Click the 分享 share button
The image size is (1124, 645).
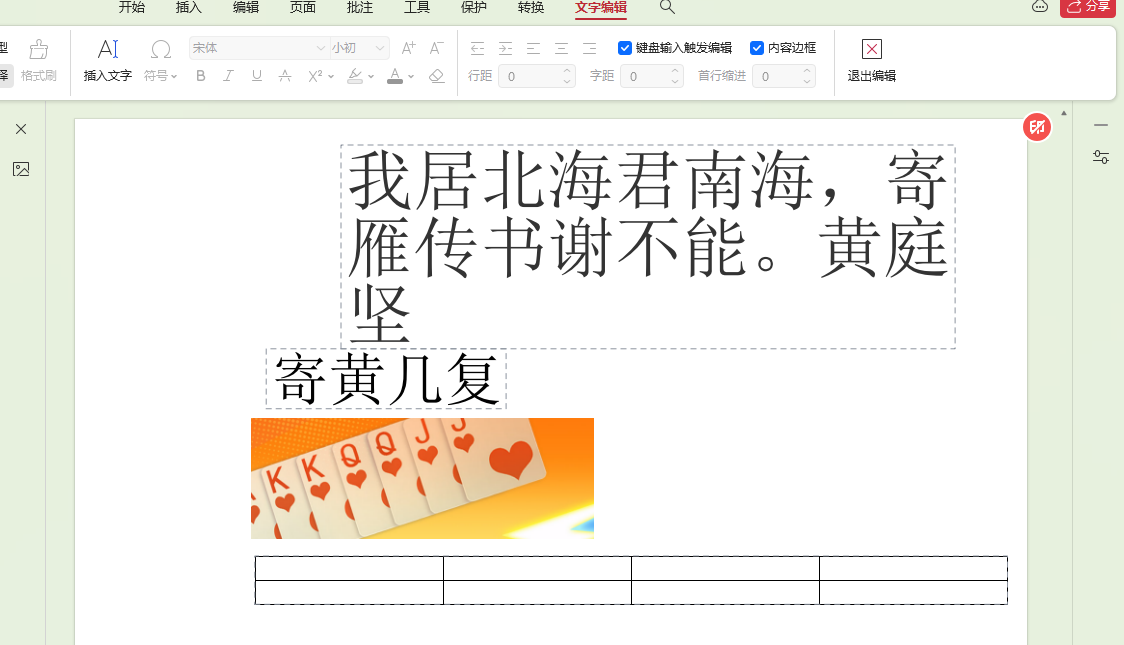point(1088,7)
